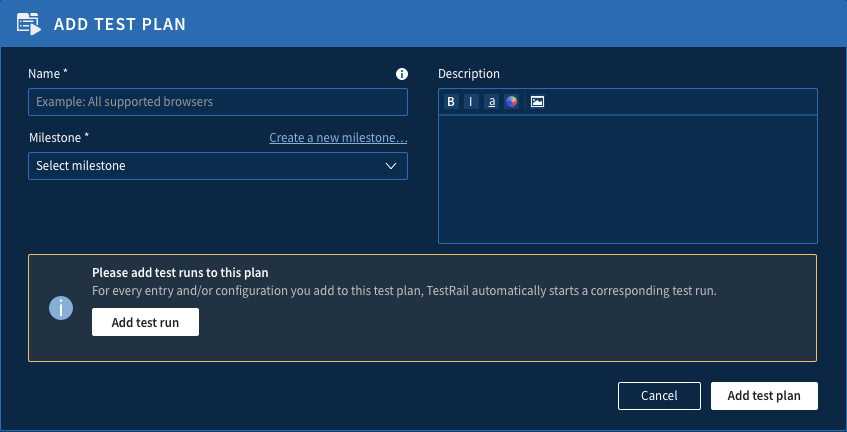The height and width of the screenshot is (432, 847).
Task: Click the ADD TEST PLAN dialog title
Action: click(x=119, y=23)
